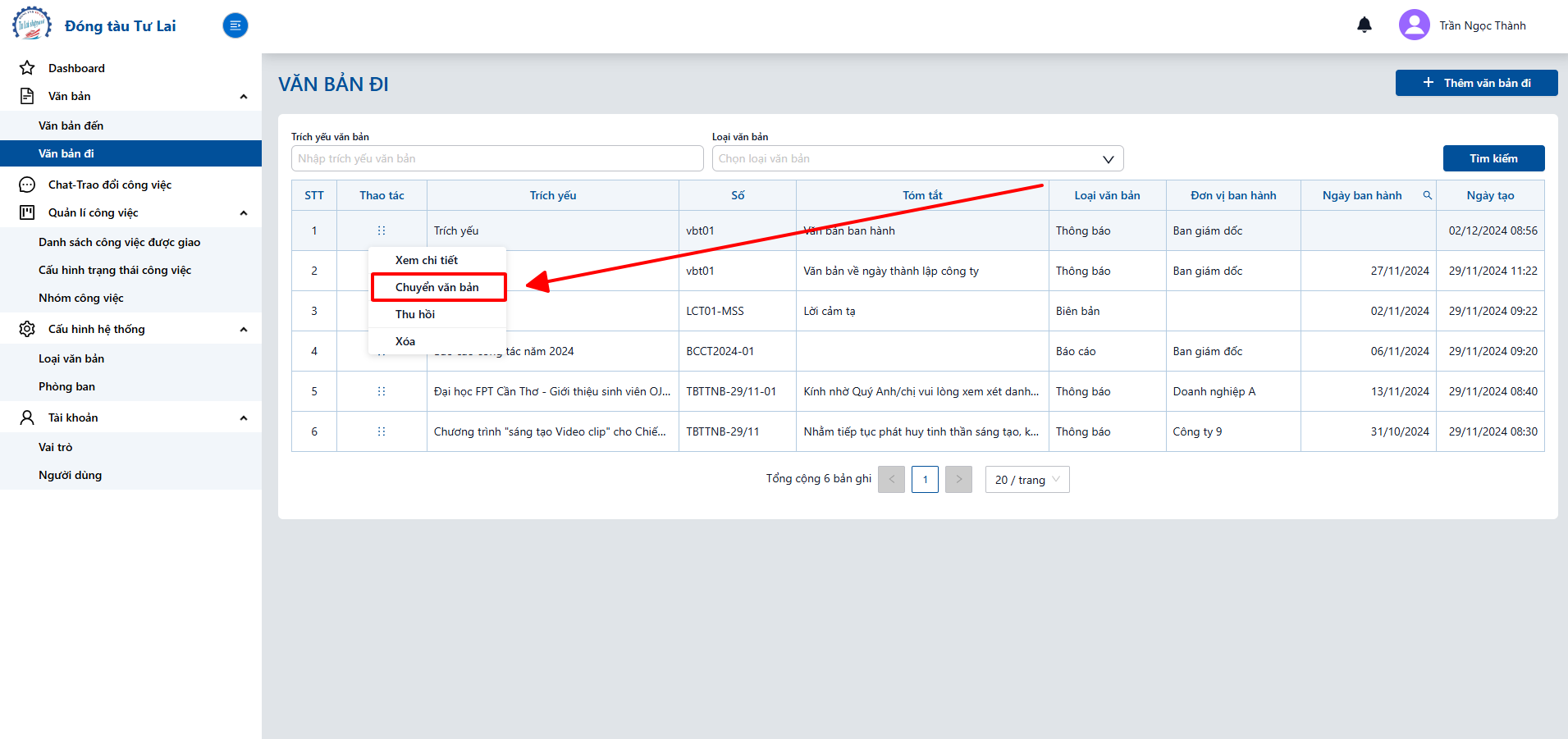
Task: Click the Cấu hình hệ thống gear icon
Action: 27,329
